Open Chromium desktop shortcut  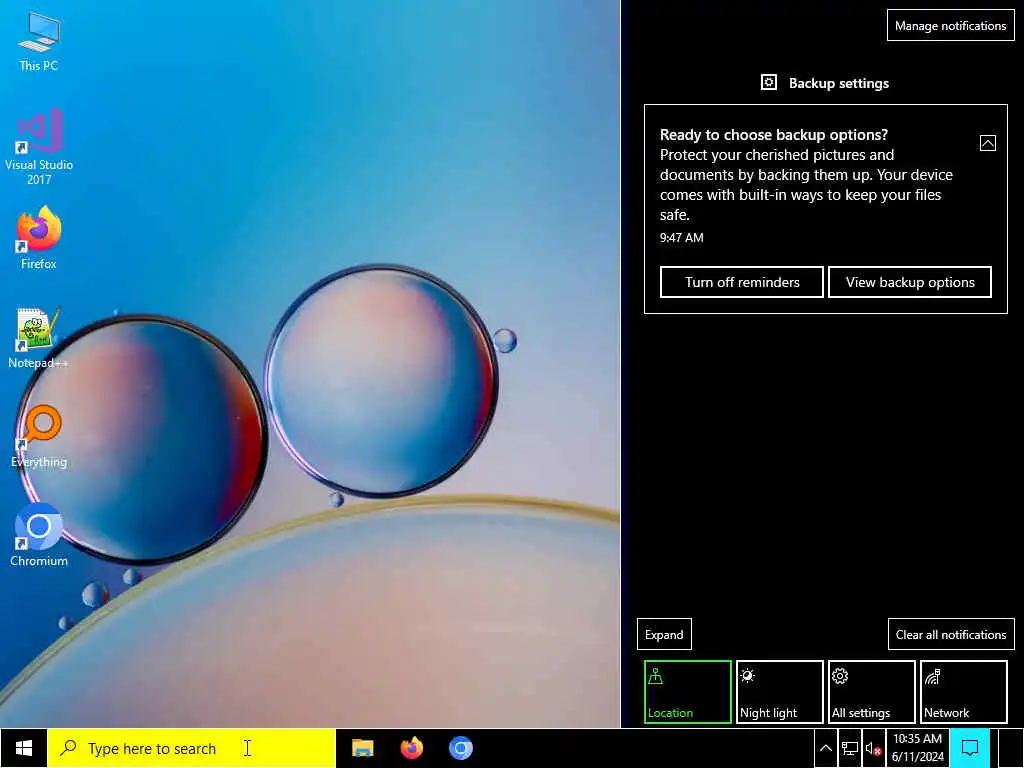point(39,536)
